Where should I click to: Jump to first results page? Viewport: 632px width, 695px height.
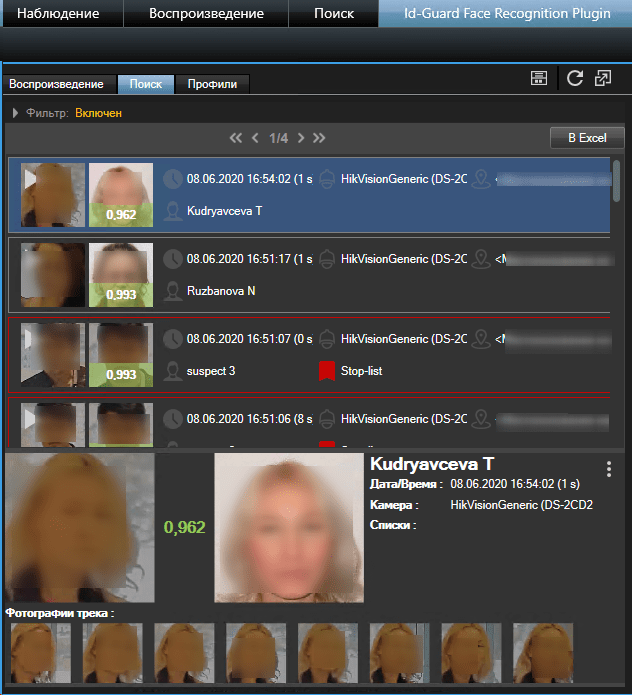pyautogui.click(x=236, y=138)
